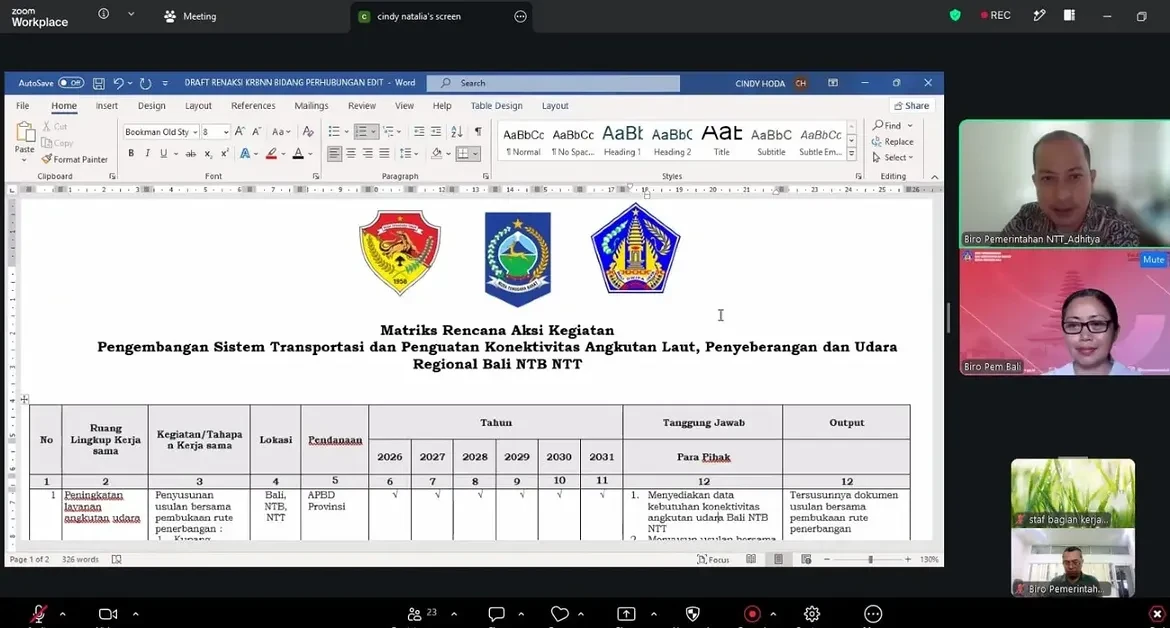Viewport: 1170px width, 628px height.
Task: Toggle Underline formatting
Action: [163, 154]
